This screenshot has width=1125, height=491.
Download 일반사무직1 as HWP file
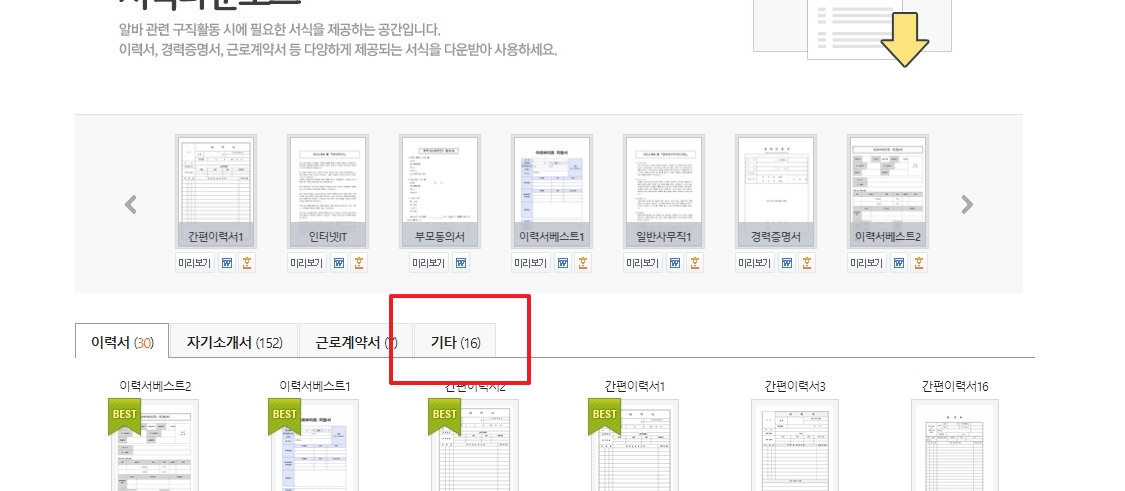(695, 263)
